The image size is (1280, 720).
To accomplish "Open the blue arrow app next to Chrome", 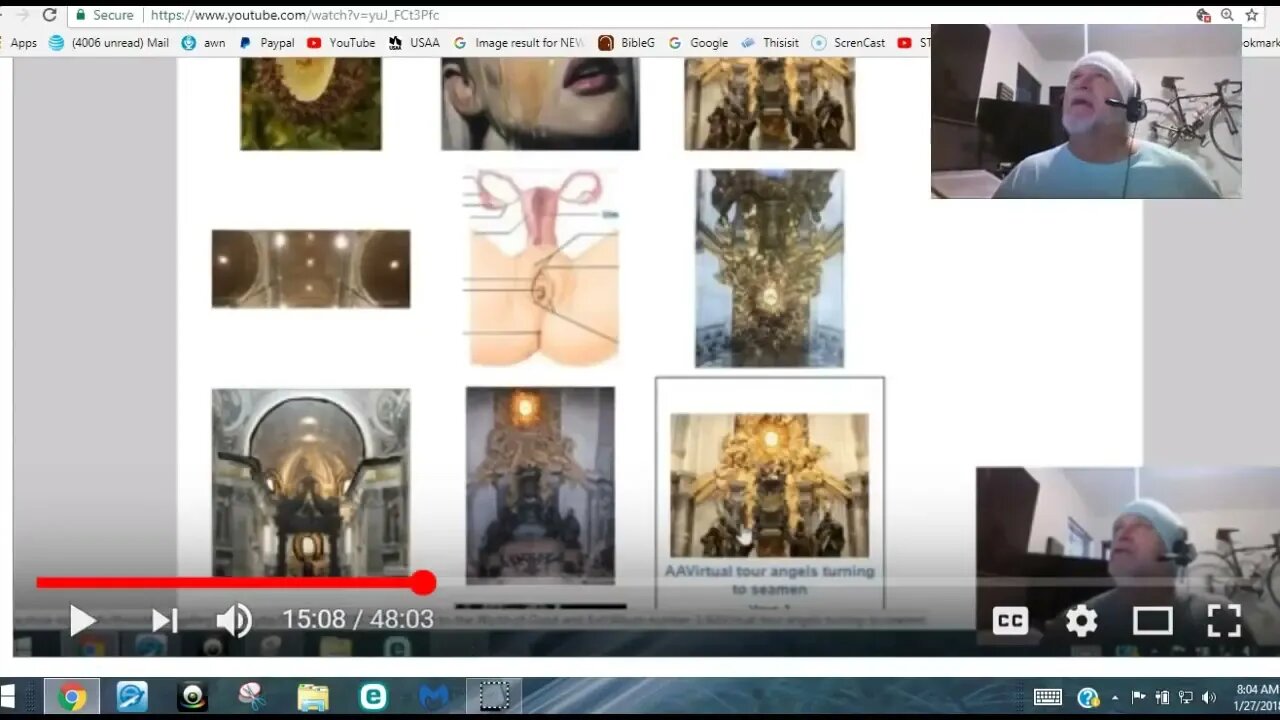I will [132, 697].
